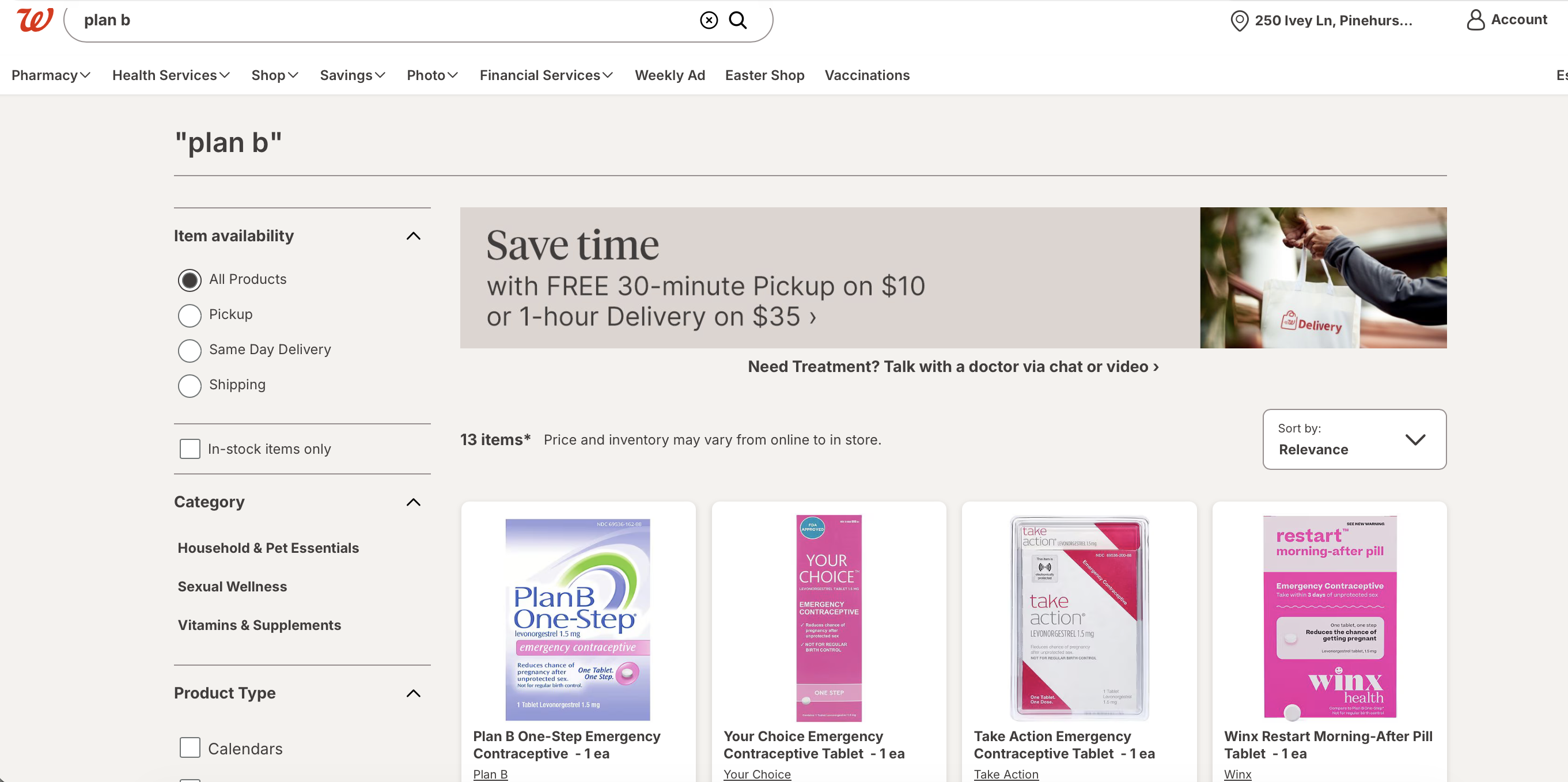The image size is (1568, 782).
Task: Clear the search field with X icon
Action: [709, 20]
